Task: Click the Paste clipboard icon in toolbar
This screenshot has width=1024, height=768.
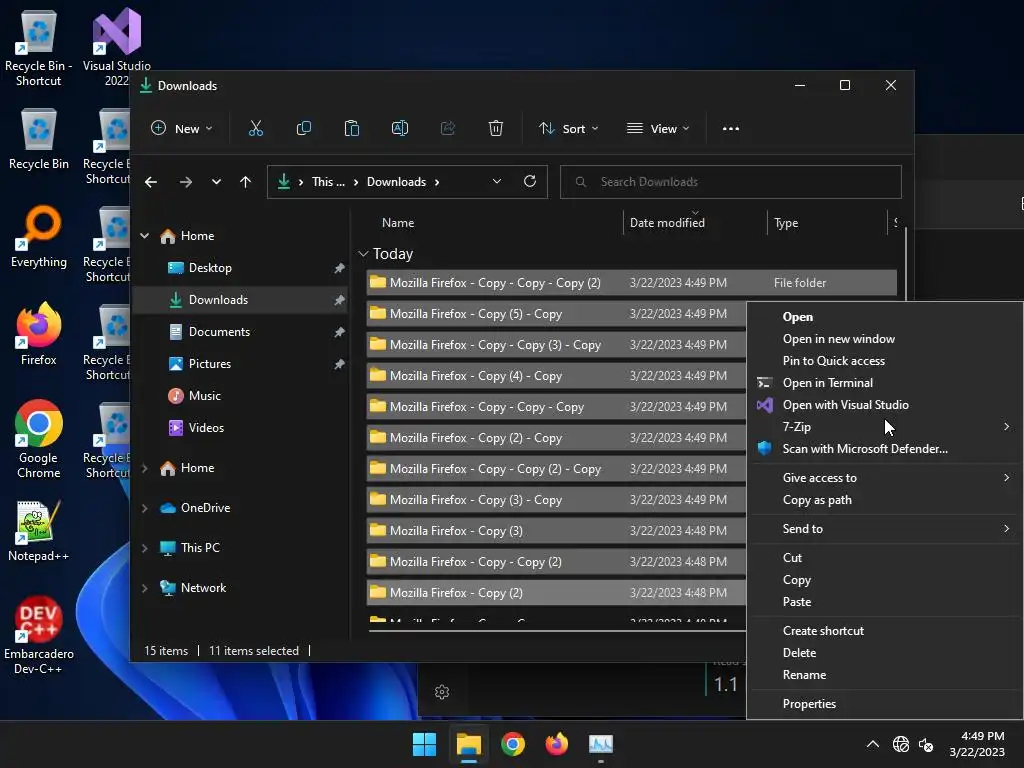Action: tap(351, 129)
